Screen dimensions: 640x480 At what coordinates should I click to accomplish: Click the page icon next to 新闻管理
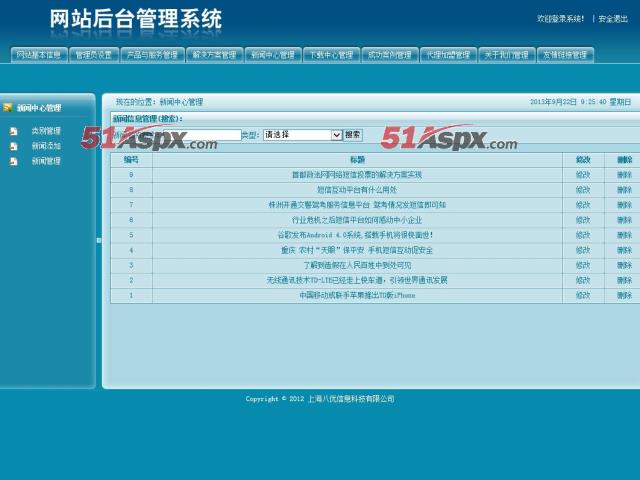point(14,161)
